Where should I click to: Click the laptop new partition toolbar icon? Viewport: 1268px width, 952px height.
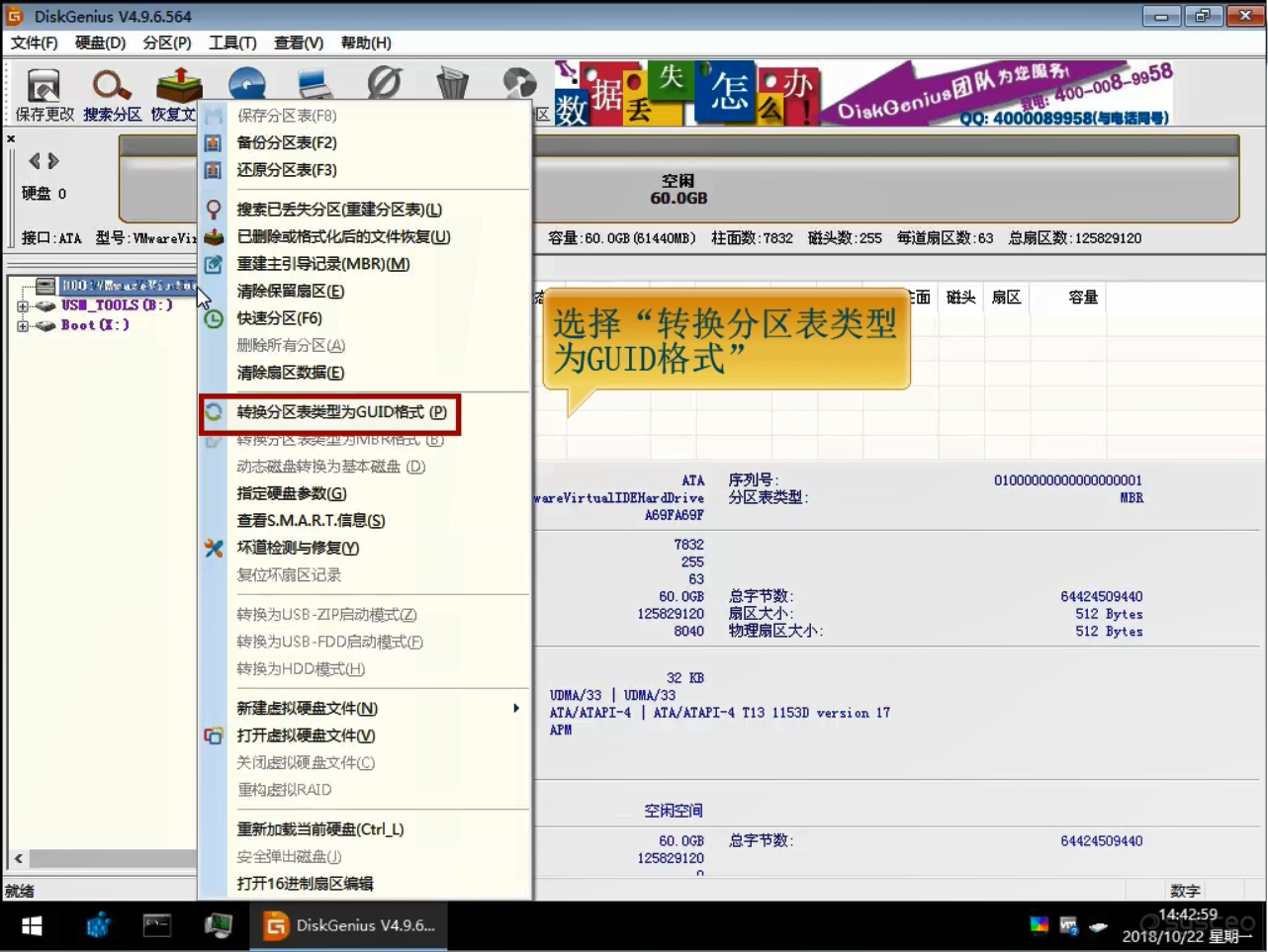315,86
